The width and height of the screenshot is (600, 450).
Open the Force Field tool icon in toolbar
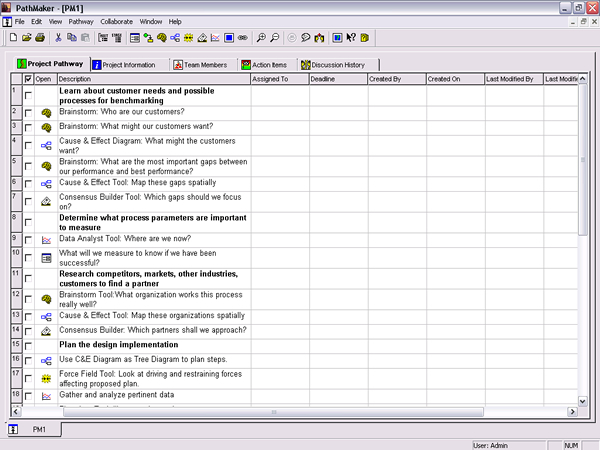(189, 38)
